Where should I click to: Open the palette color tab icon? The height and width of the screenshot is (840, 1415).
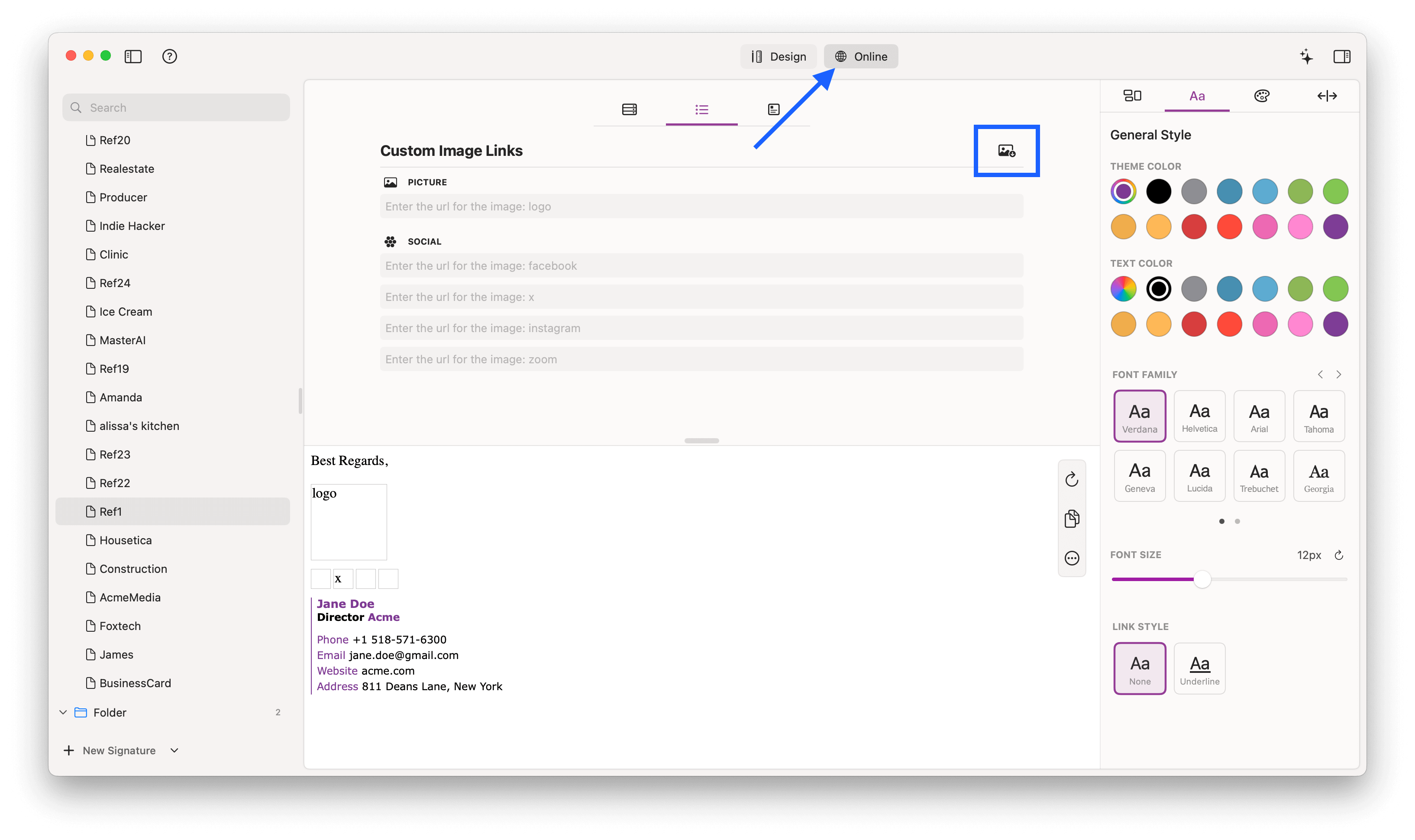(1262, 96)
